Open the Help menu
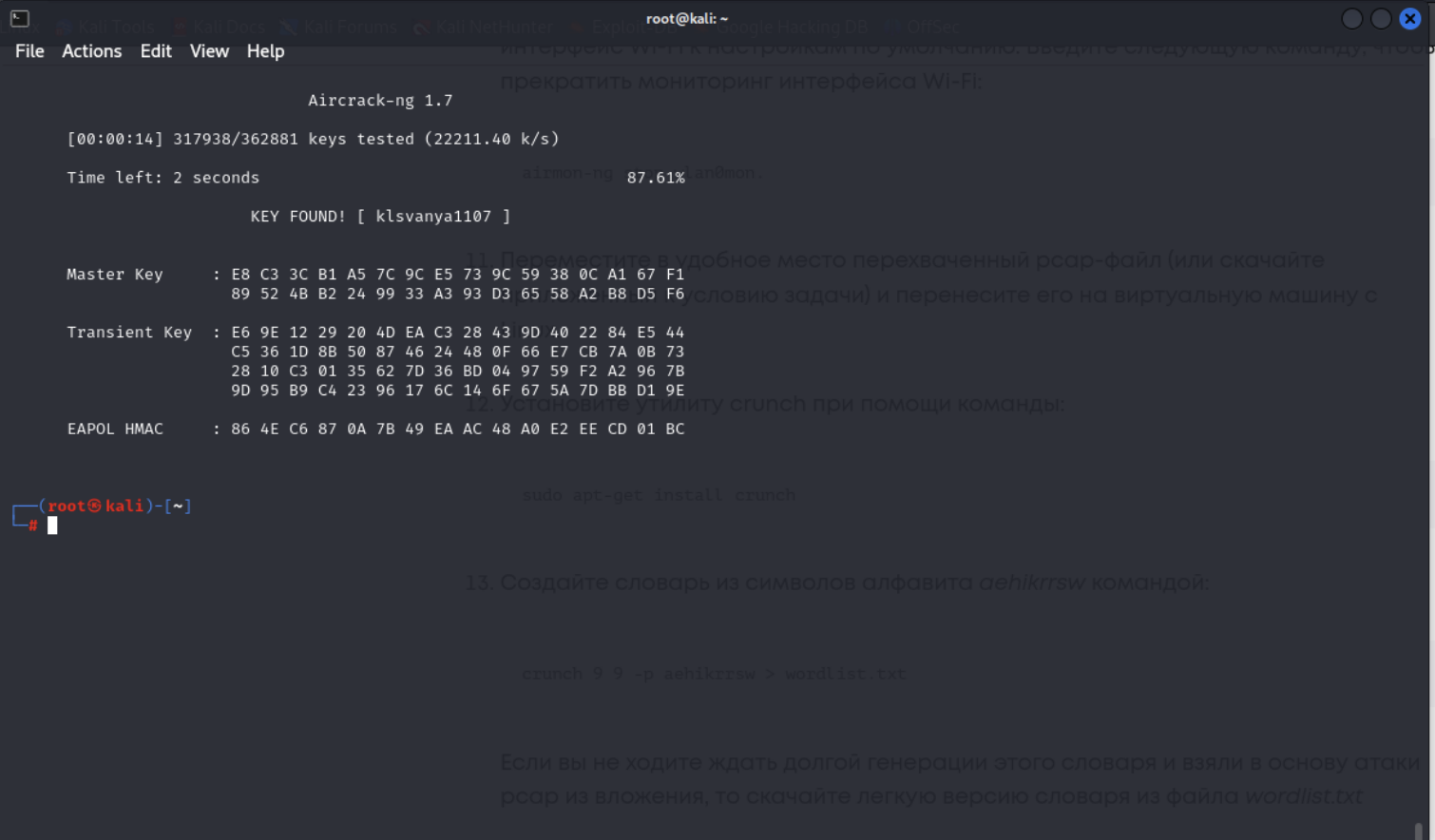 pos(265,51)
